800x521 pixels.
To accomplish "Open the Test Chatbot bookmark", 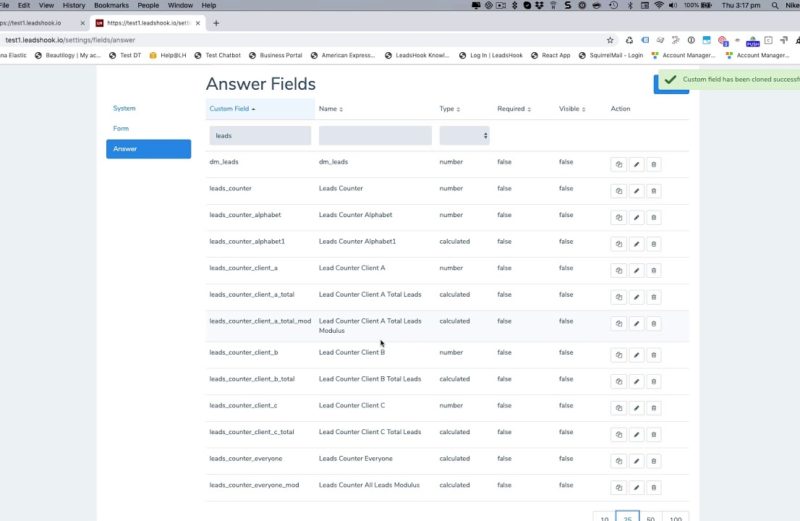I will tap(217, 55).
